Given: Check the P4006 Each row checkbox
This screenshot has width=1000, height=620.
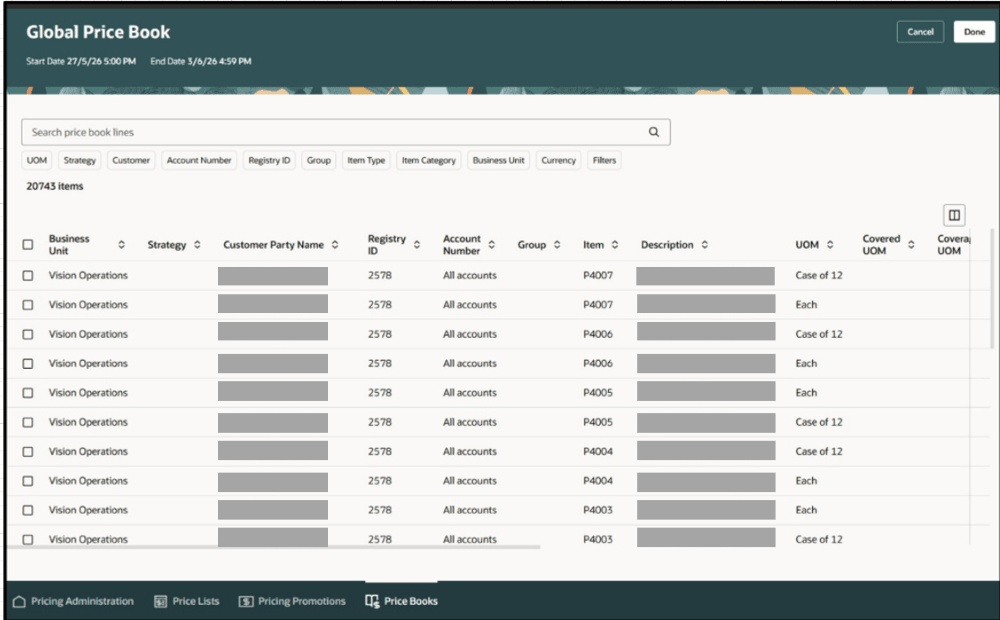Looking at the screenshot, I should [x=28, y=364].
